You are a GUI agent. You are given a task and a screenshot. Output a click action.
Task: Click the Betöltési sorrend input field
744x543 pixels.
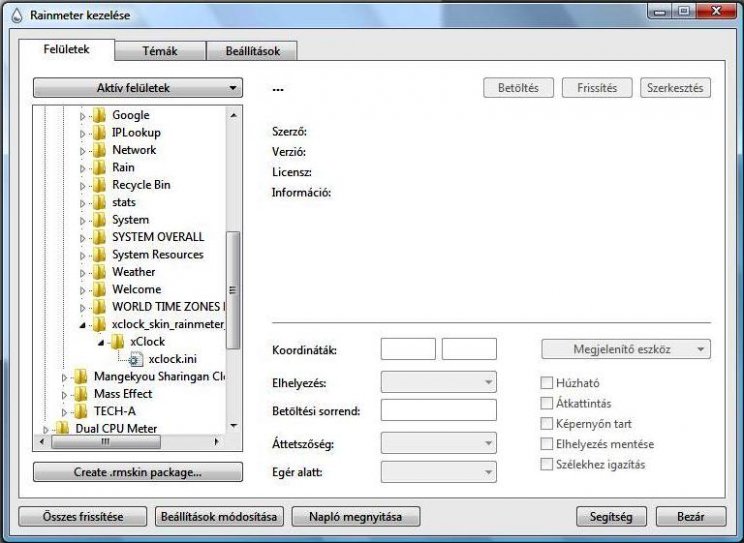[x=438, y=410]
